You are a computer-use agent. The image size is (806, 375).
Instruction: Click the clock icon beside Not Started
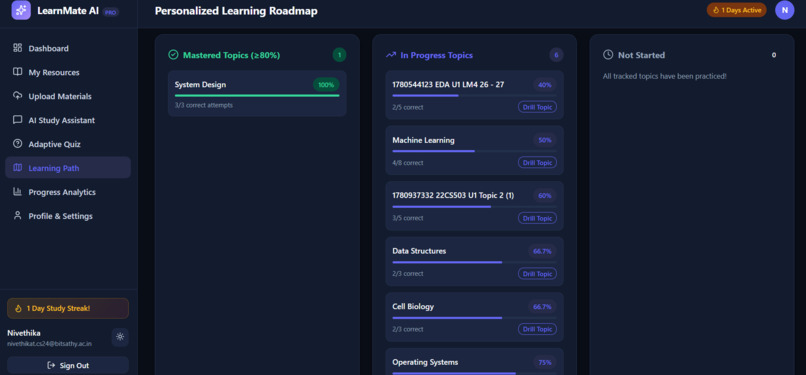pyautogui.click(x=608, y=55)
